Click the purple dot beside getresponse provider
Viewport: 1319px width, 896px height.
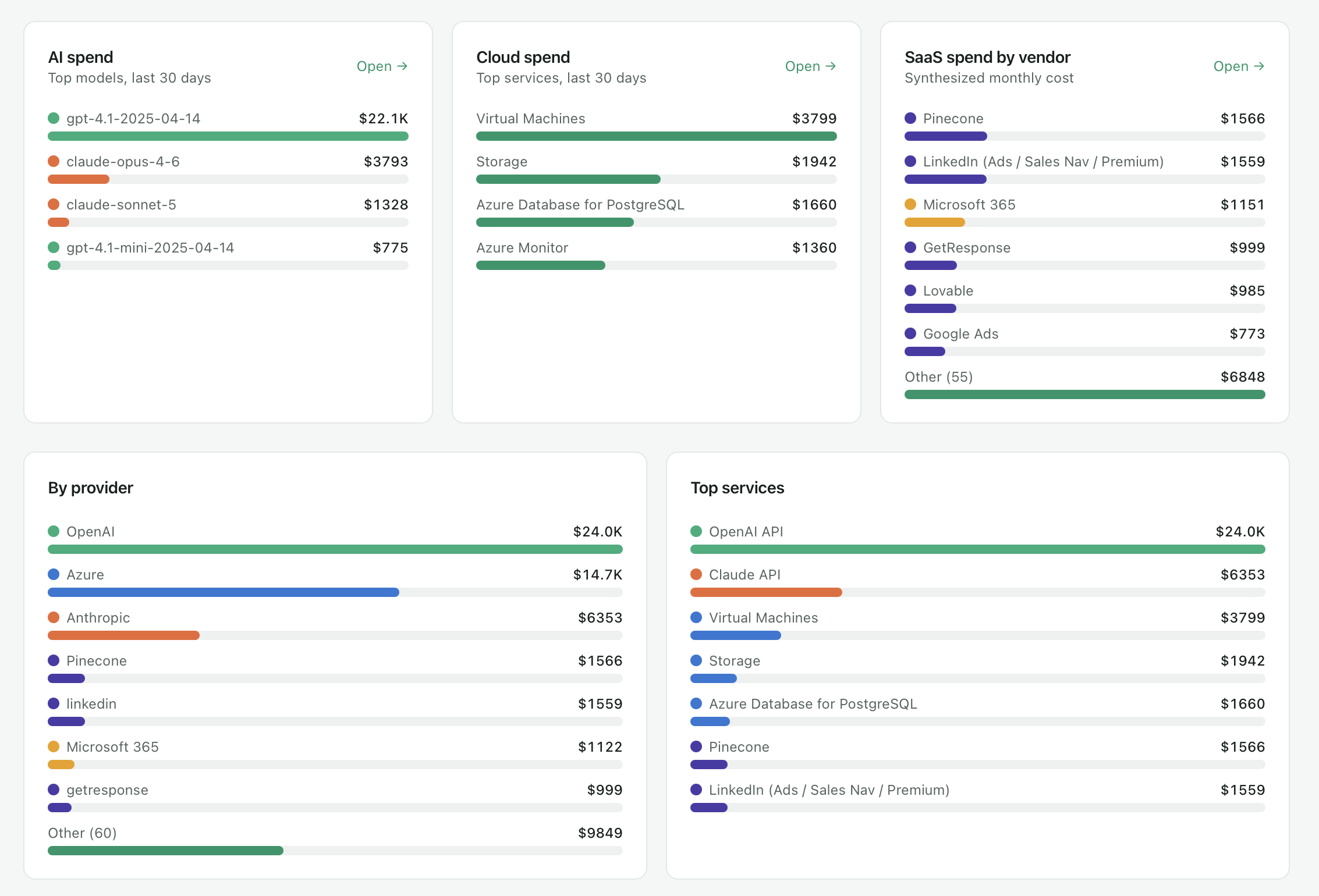[54, 790]
